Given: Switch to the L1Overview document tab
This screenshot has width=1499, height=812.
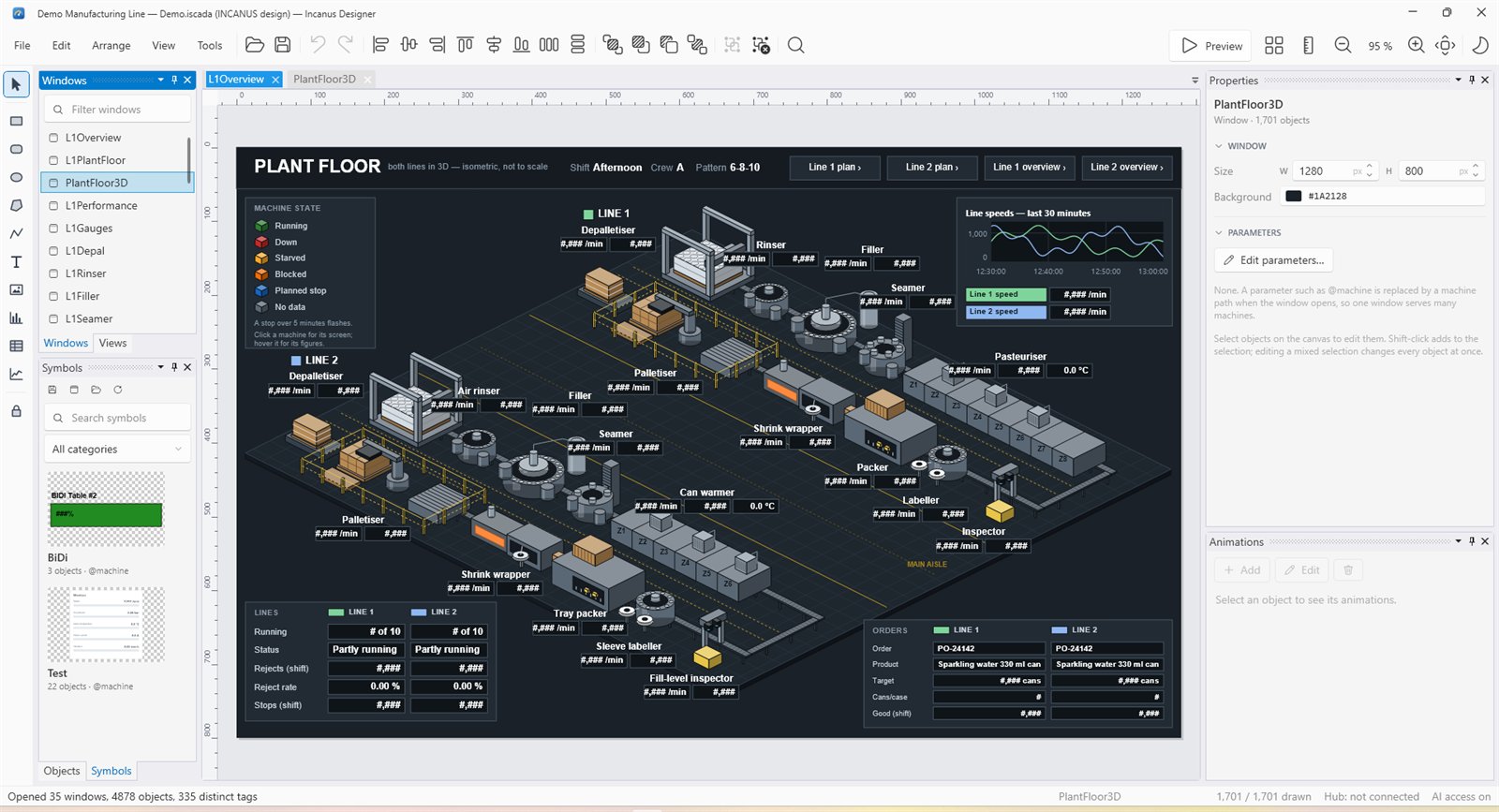Looking at the screenshot, I should (x=236, y=80).
